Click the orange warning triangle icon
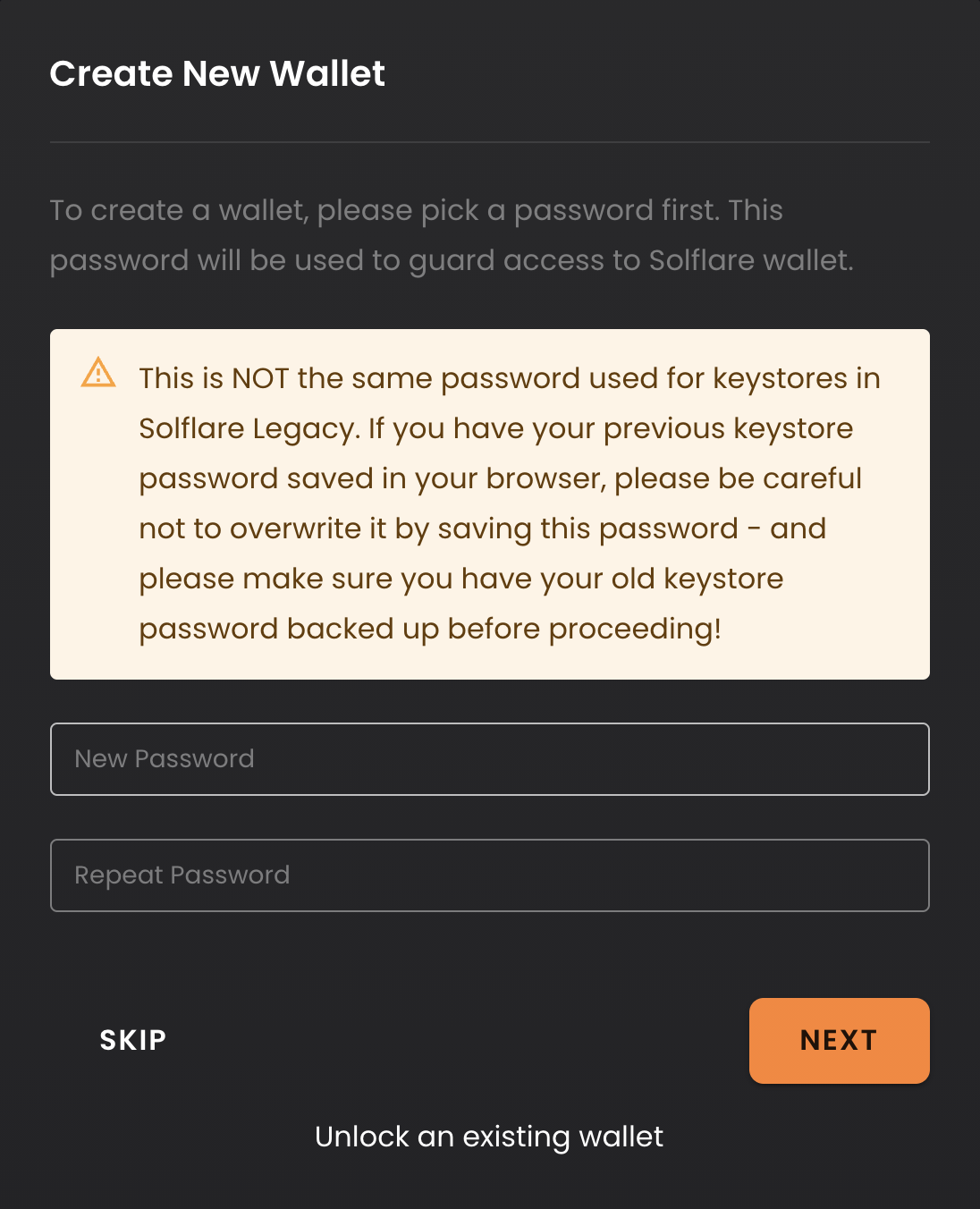This screenshot has width=980, height=1209. (98, 372)
